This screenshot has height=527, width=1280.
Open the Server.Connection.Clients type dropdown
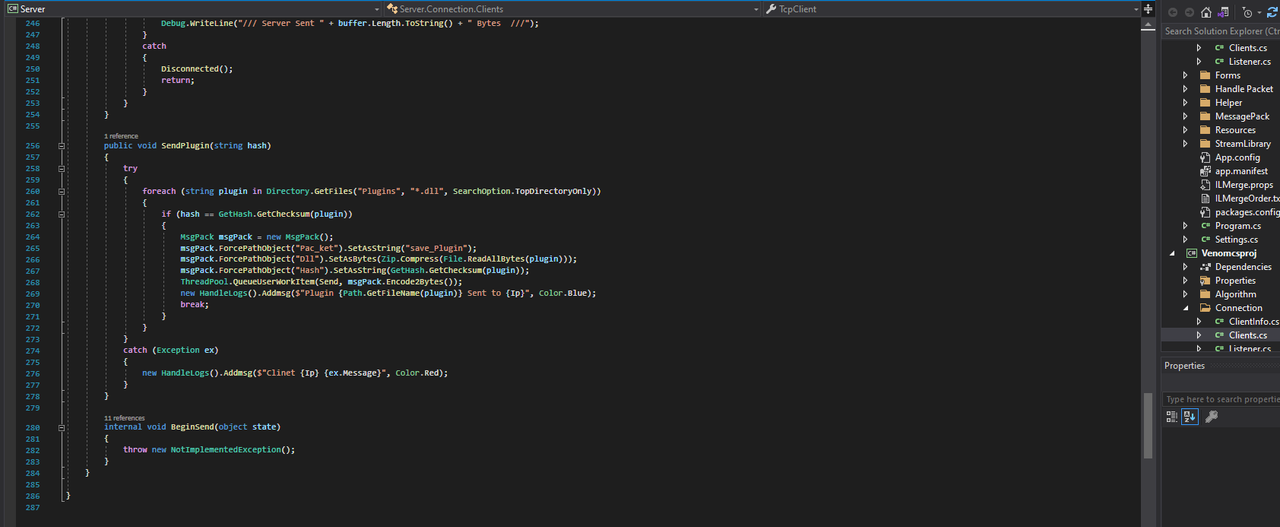(757, 9)
